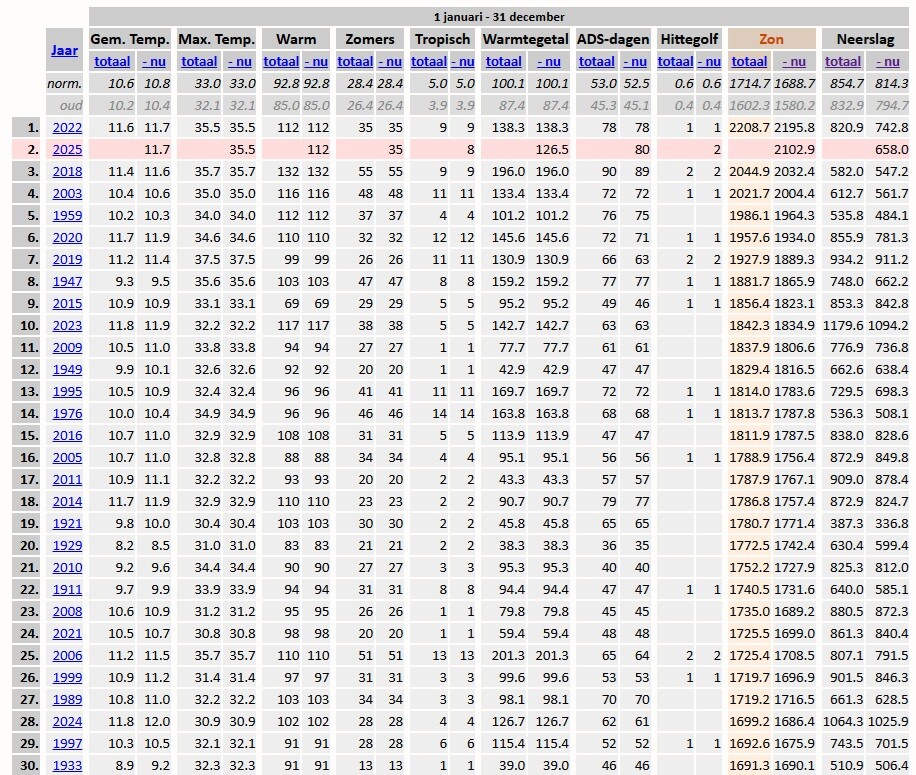The image size is (916, 775).
Task: Click the highlighted Zon column header
Action: click(x=771, y=39)
